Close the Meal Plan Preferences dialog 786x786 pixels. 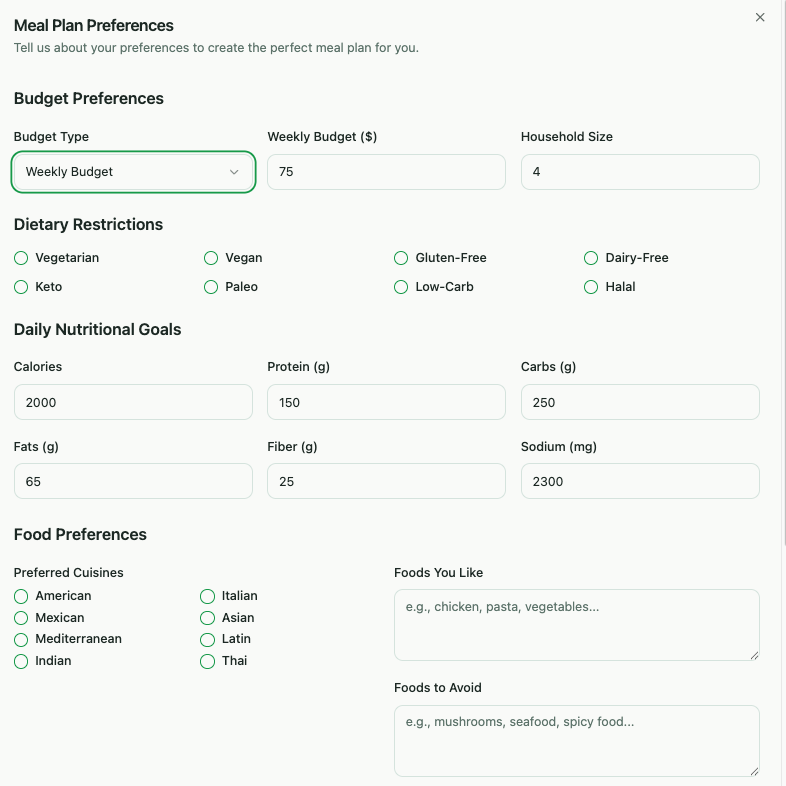tap(760, 17)
